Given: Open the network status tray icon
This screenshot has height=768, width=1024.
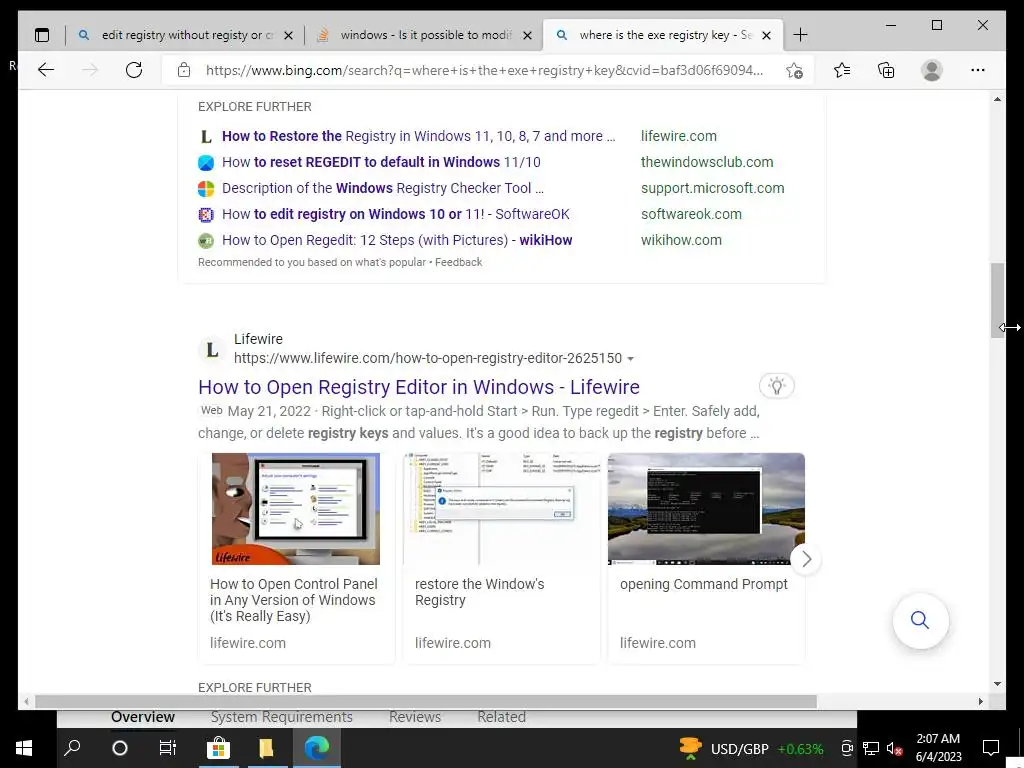Looking at the screenshot, I should [x=871, y=748].
